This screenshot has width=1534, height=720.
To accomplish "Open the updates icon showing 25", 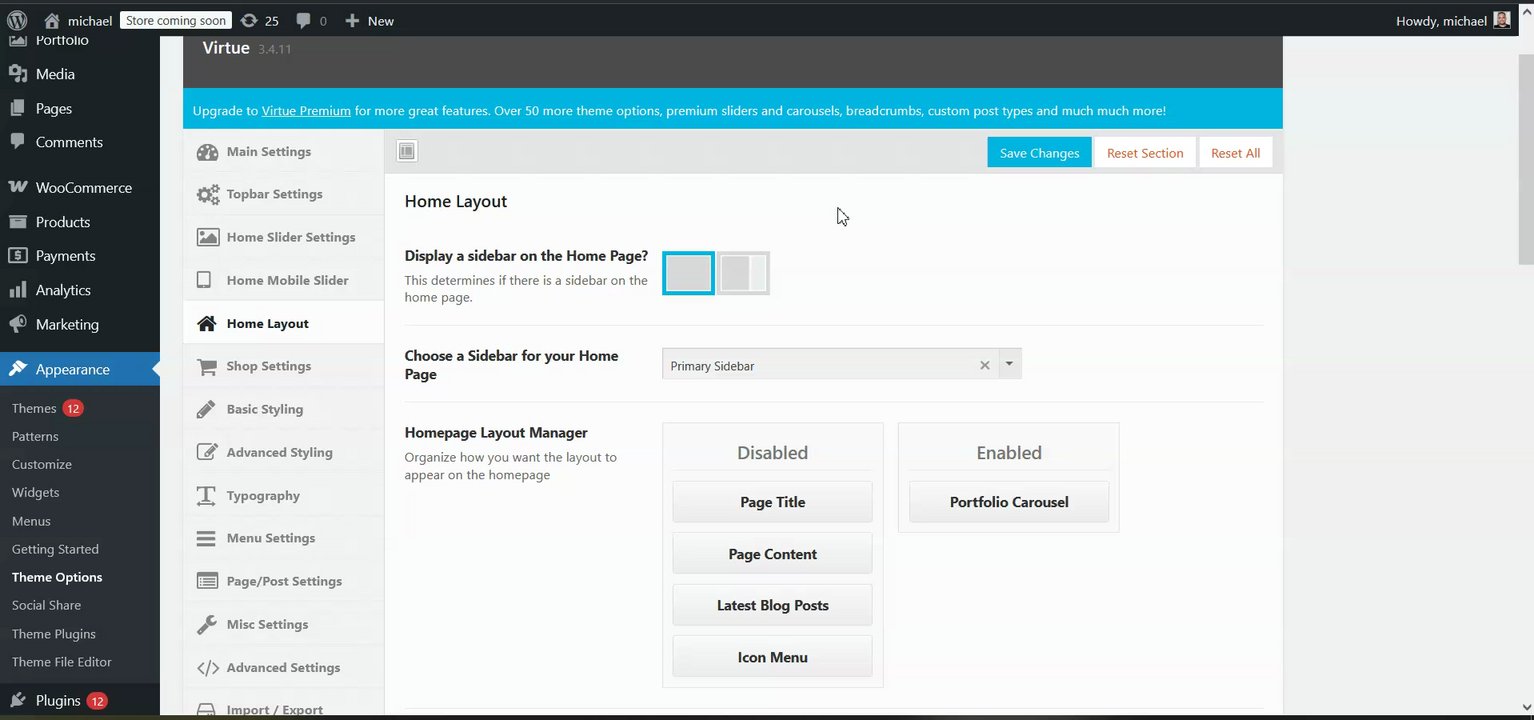I will coord(249,20).
